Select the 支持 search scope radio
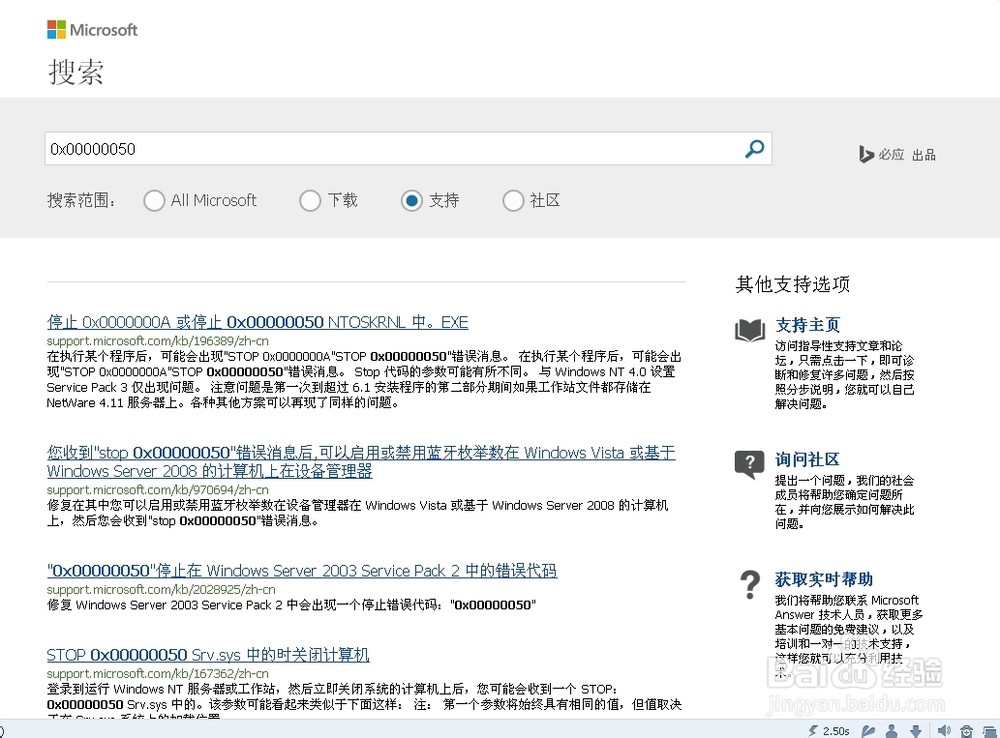The image size is (1000, 738). (411, 200)
